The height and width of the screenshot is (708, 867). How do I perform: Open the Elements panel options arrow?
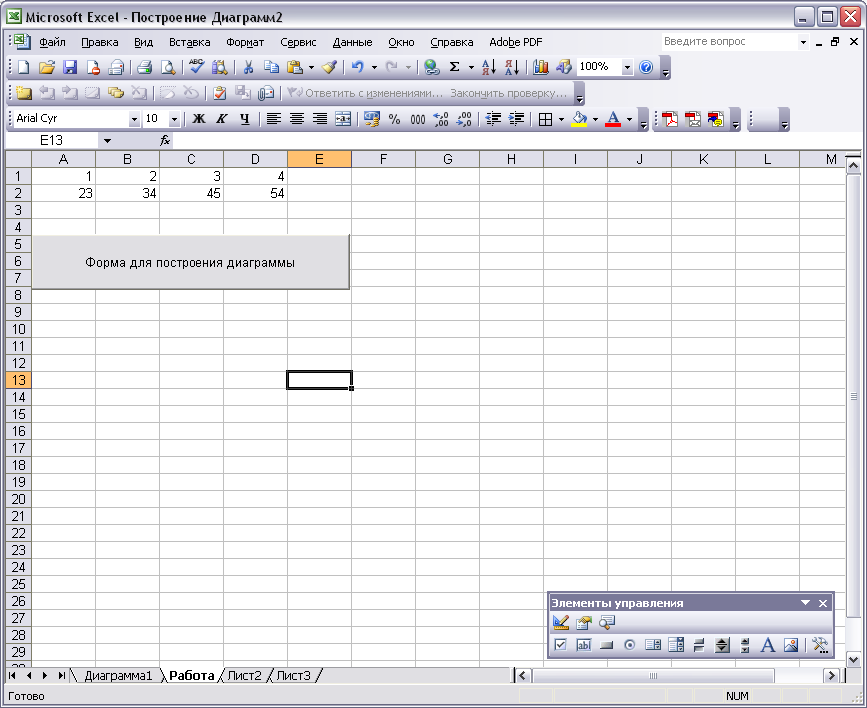click(806, 603)
